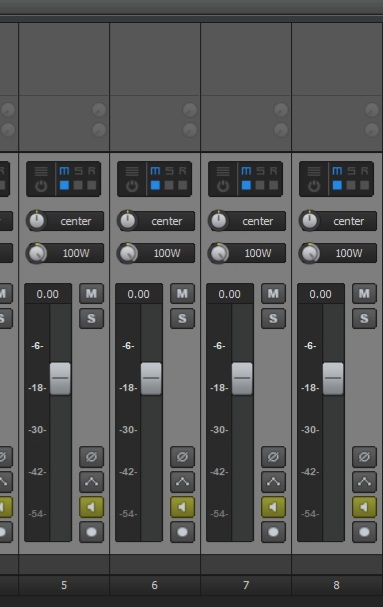The width and height of the screenshot is (383, 607).
Task: Toggle the yellow record monitoring speaker on track 7
Action: tap(273, 507)
